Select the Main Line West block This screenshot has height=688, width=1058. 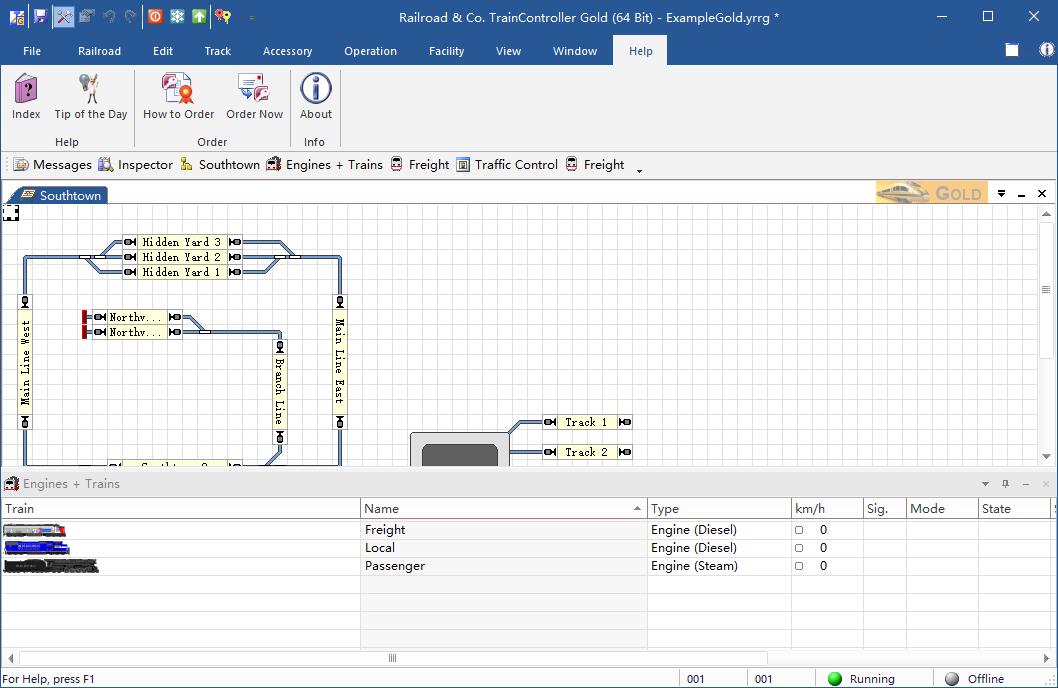click(x=25, y=362)
